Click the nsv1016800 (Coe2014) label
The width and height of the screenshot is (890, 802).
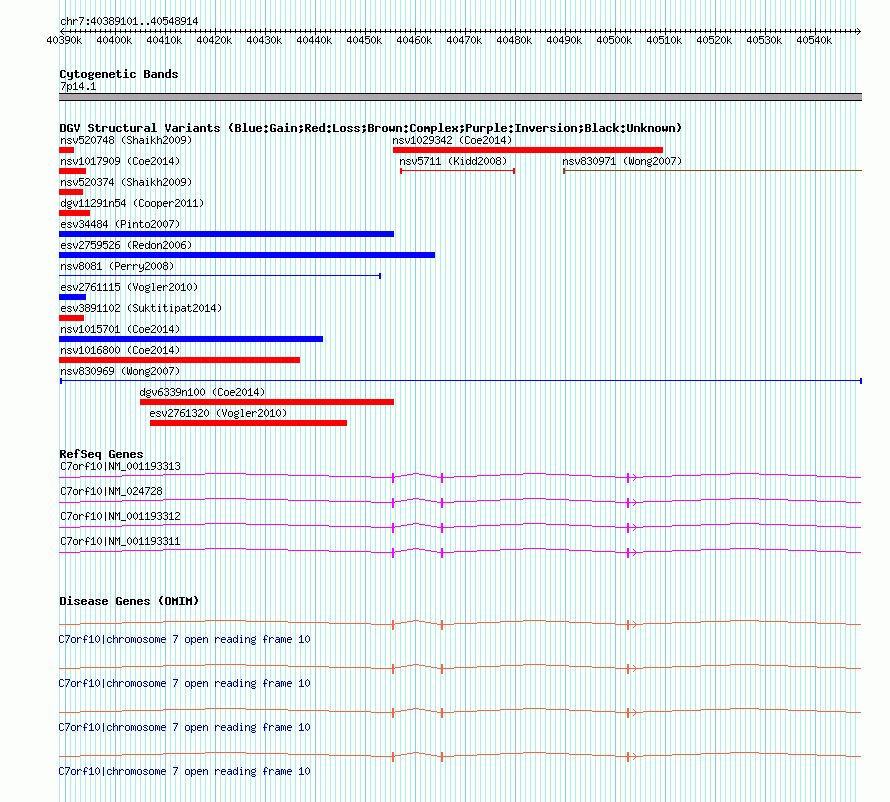[x=120, y=350]
